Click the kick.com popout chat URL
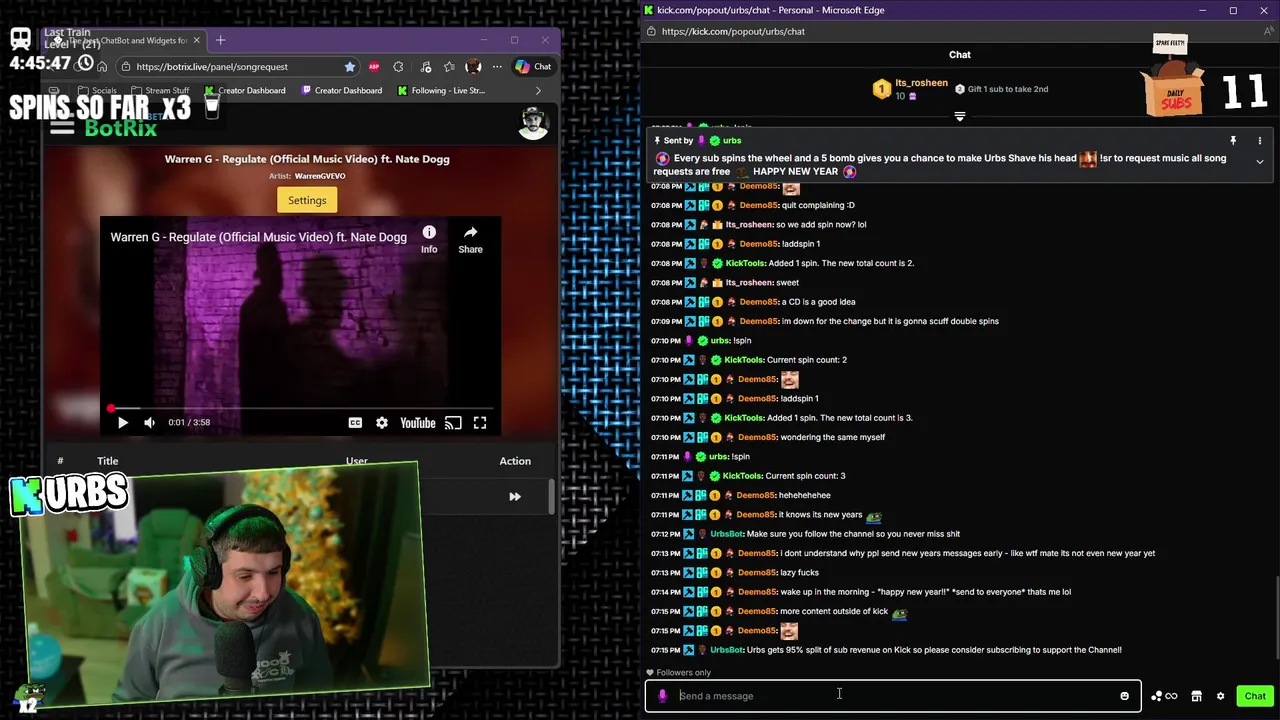The width and height of the screenshot is (1280, 720). (733, 31)
